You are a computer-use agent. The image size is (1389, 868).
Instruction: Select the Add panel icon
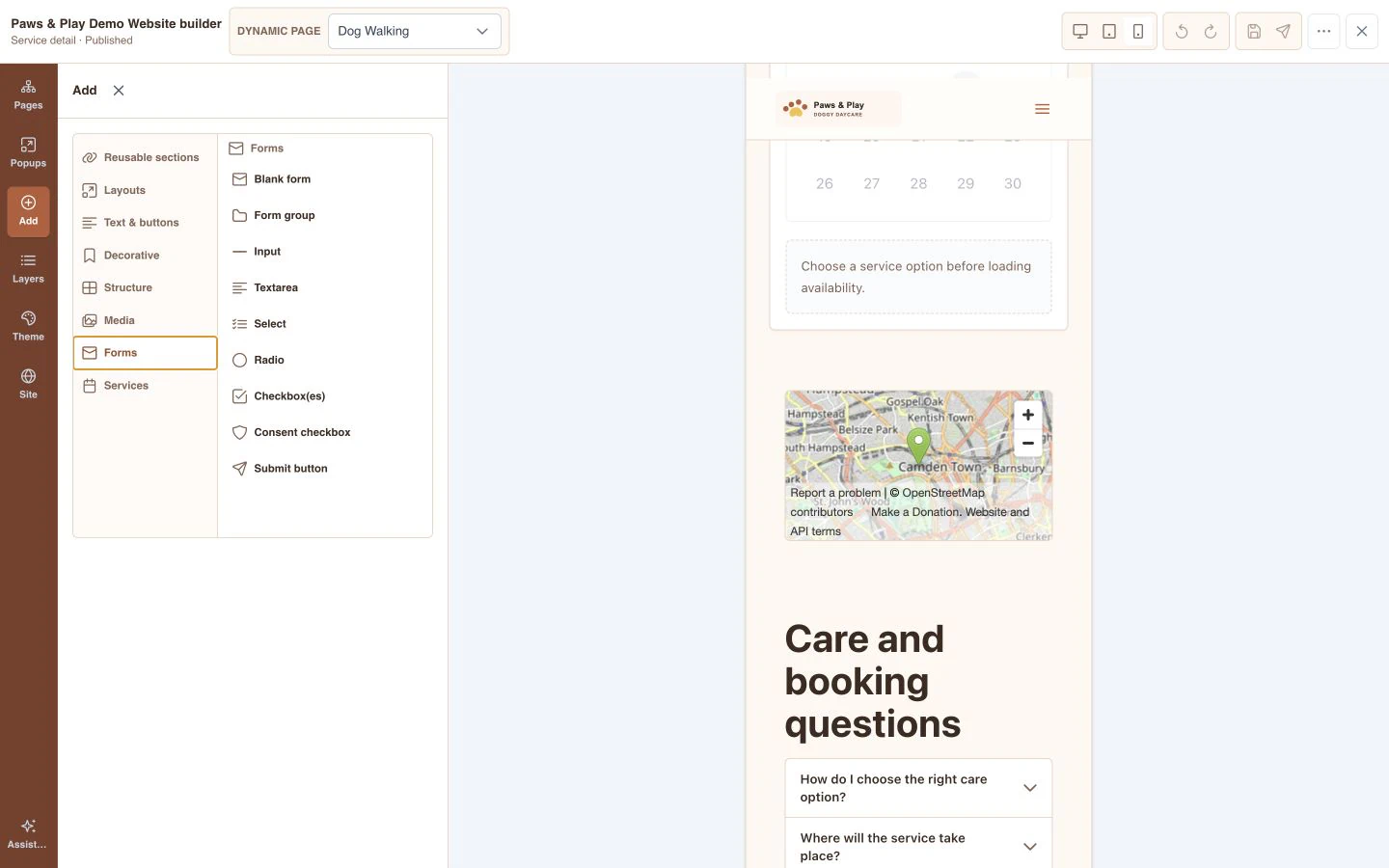28,210
